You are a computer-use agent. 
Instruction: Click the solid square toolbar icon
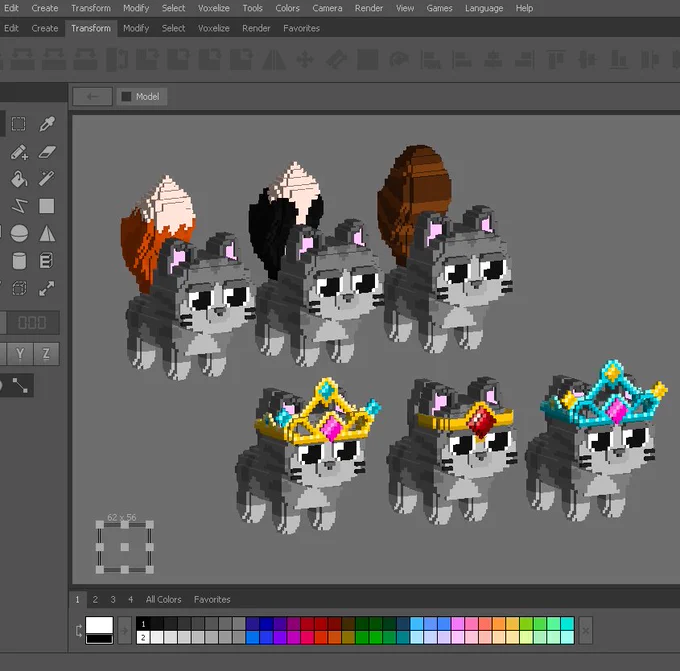[367, 60]
